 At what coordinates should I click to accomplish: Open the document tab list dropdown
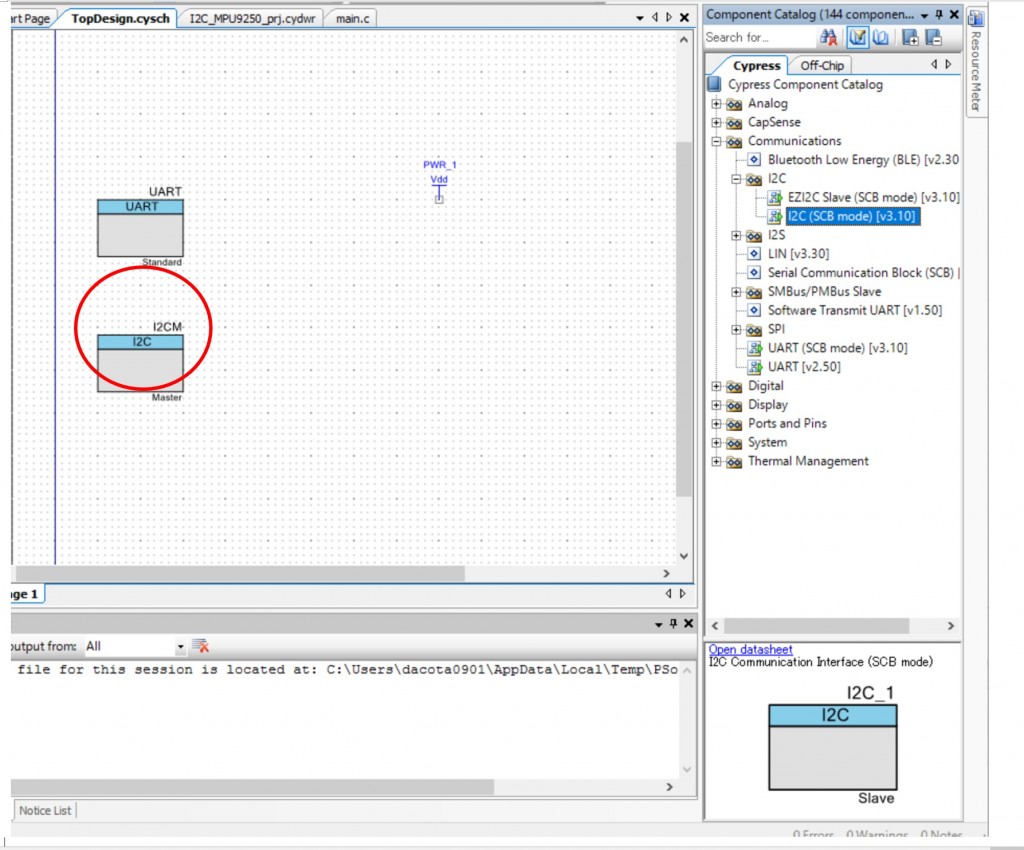[640, 18]
